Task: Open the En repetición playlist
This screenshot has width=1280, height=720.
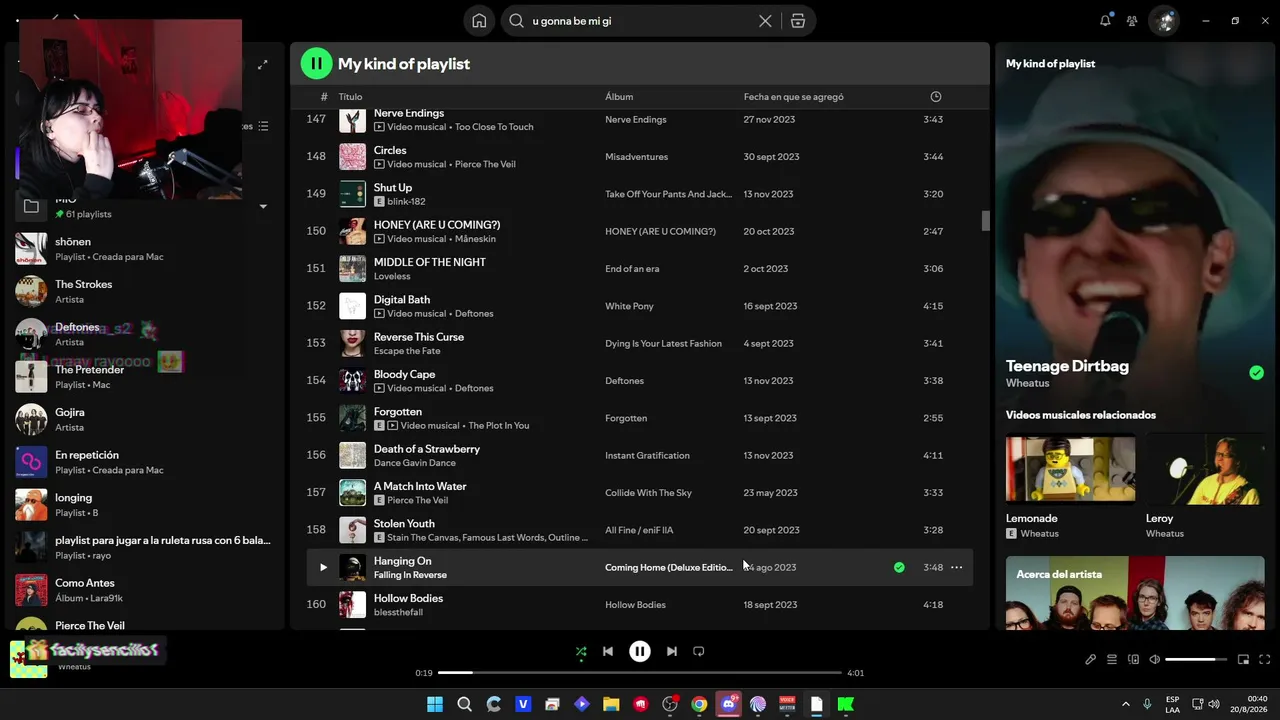Action: [145, 462]
